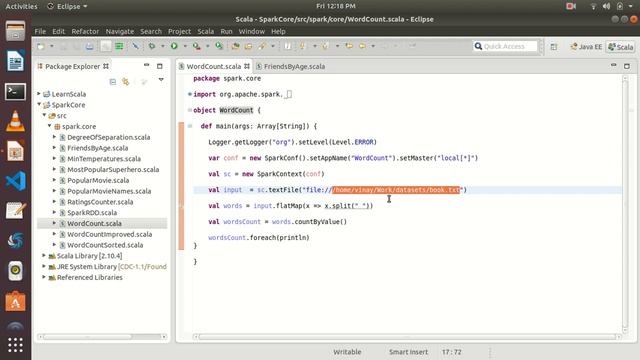This screenshot has width=640, height=360.
Task: Select WordCountSorted.scala in the tree
Action: pos(105,245)
